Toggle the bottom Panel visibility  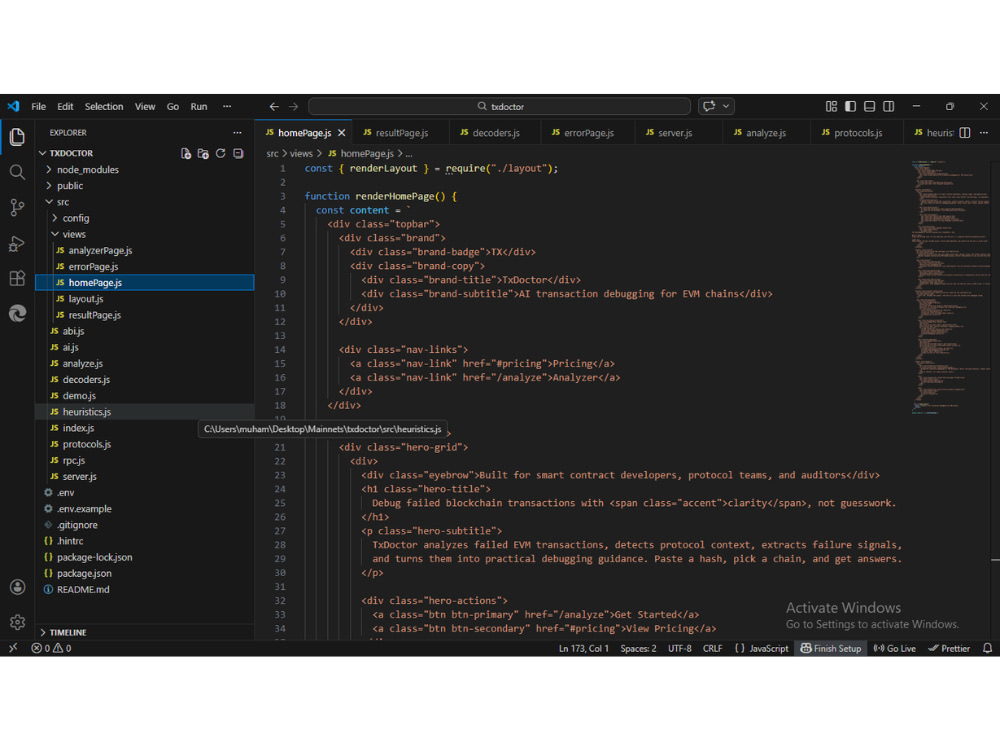(x=869, y=107)
